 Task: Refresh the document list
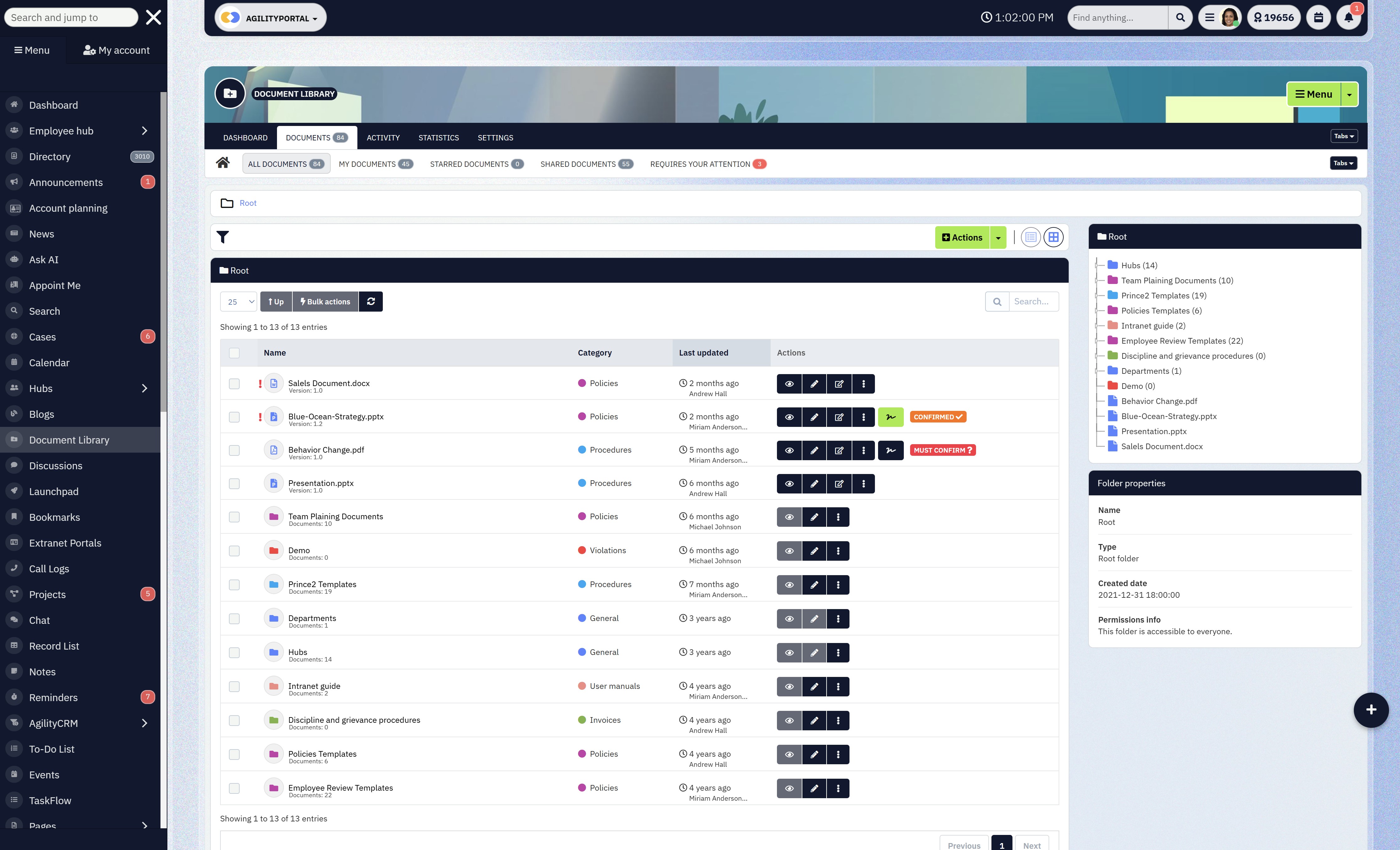(371, 301)
